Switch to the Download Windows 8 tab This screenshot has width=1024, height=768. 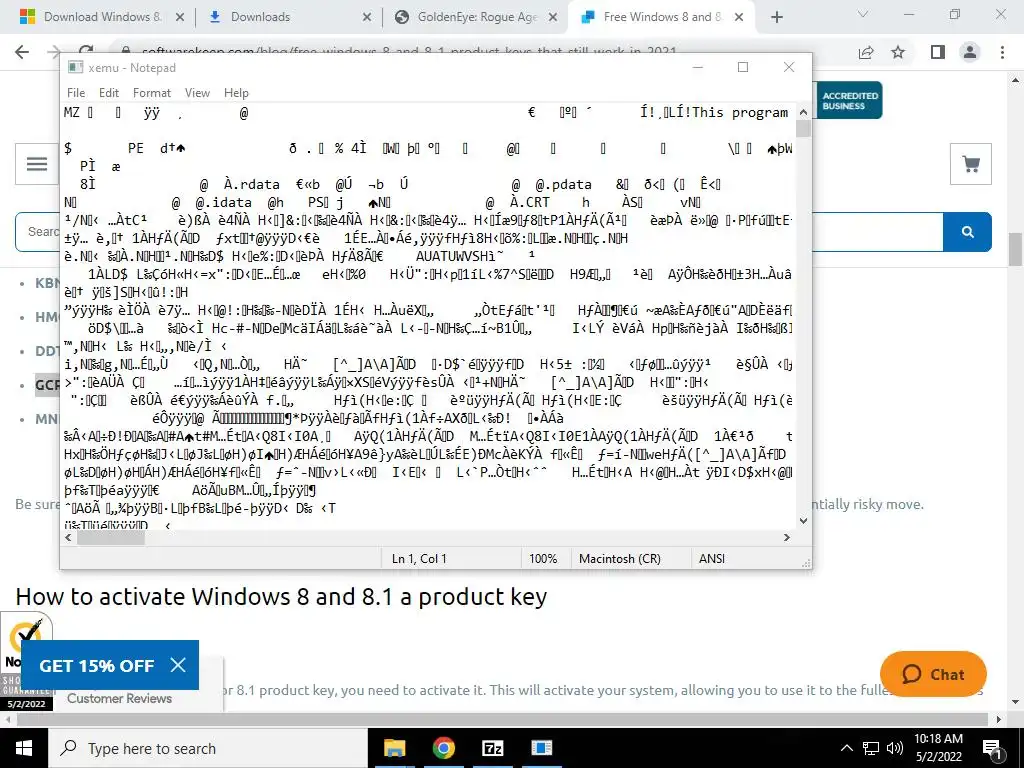coord(103,17)
